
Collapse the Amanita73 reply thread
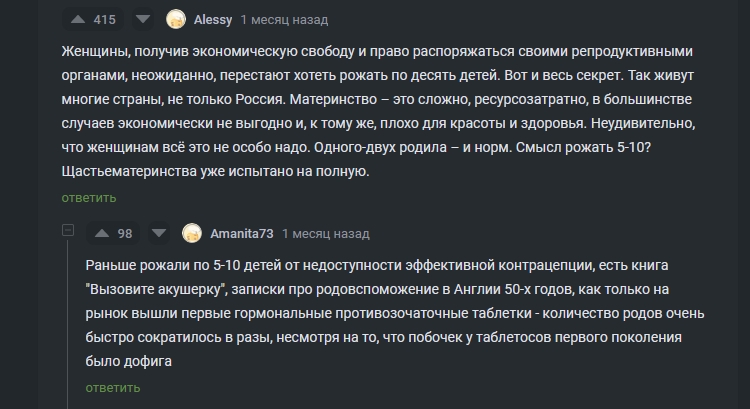point(68,232)
